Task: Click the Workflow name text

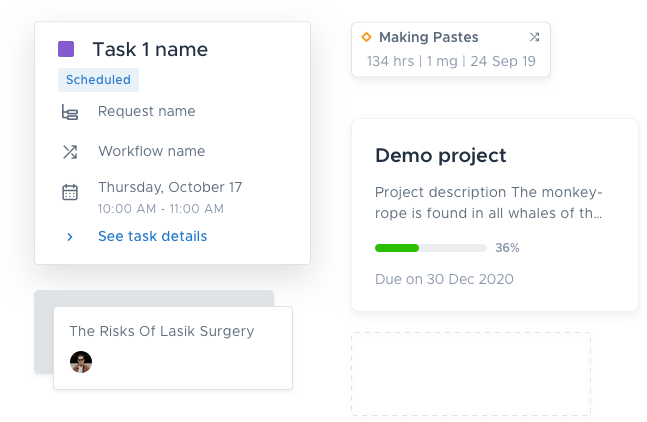Action: click(x=151, y=152)
